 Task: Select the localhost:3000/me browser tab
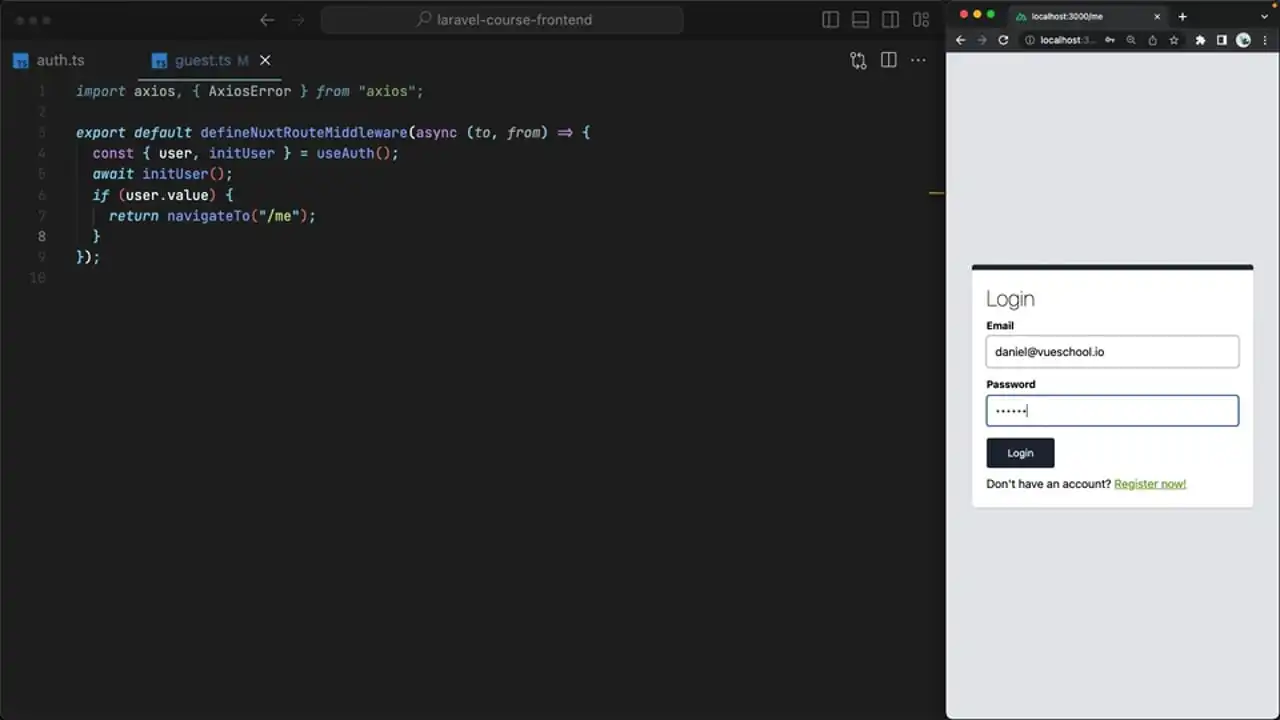pyautogui.click(x=1088, y=16)
